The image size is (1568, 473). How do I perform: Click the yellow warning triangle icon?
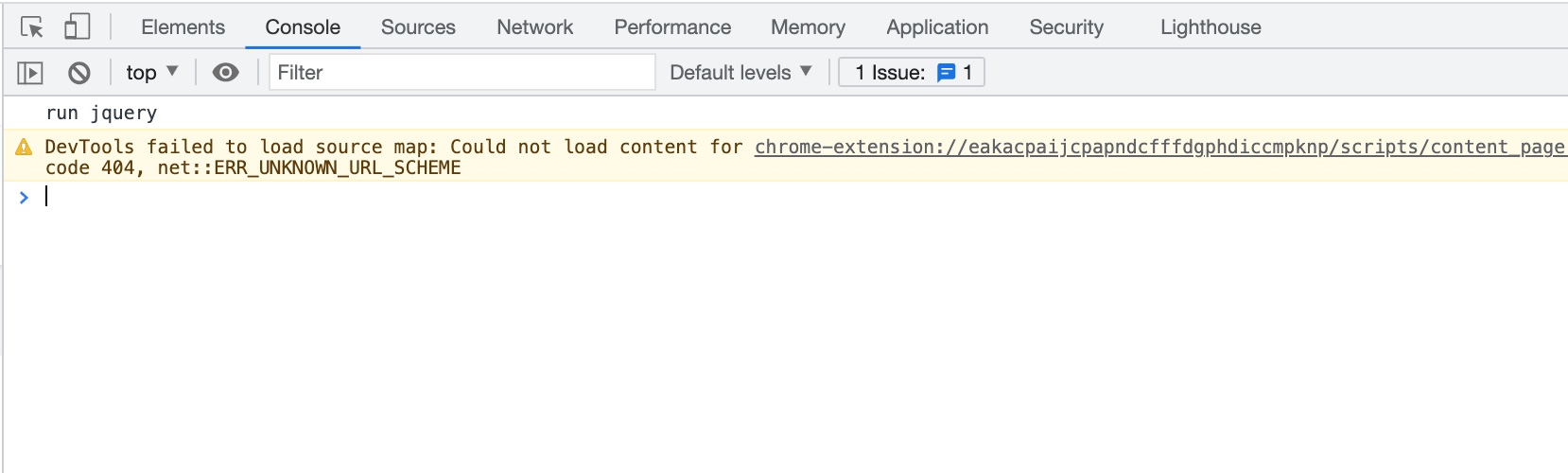[25, 147]
